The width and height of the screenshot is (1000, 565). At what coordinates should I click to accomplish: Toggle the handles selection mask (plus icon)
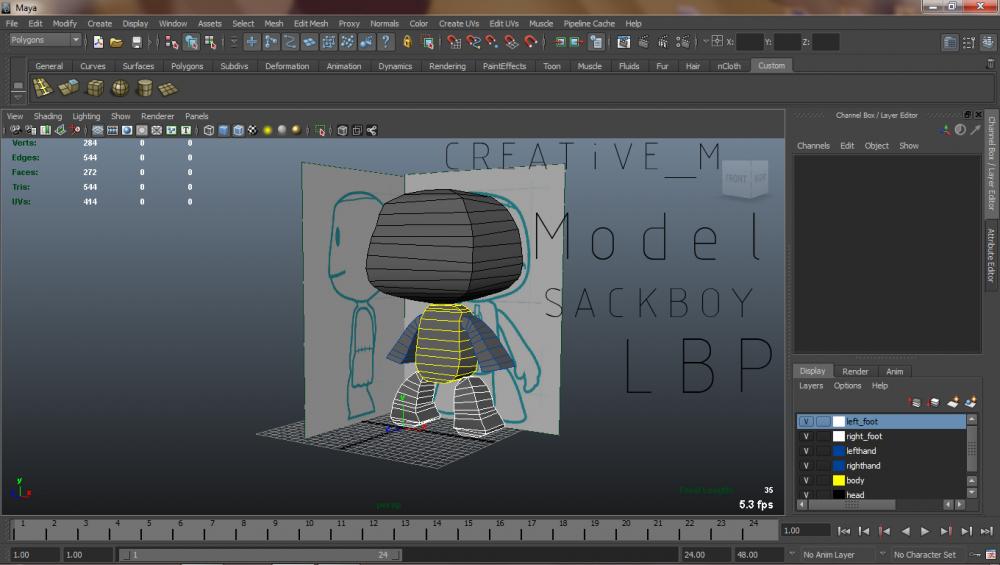point(252,42)
